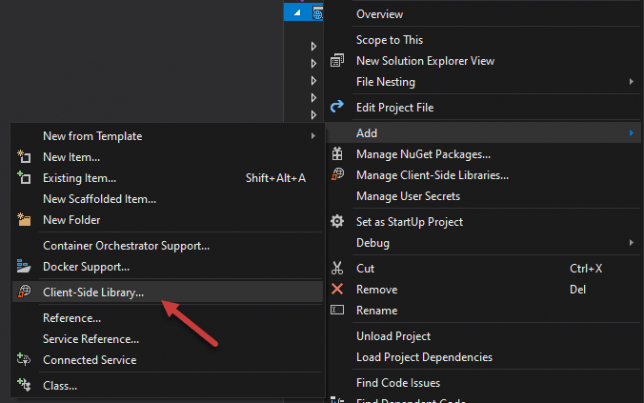Click the New Folder icon
Viewport: 644px width, 403px height.
25,220
